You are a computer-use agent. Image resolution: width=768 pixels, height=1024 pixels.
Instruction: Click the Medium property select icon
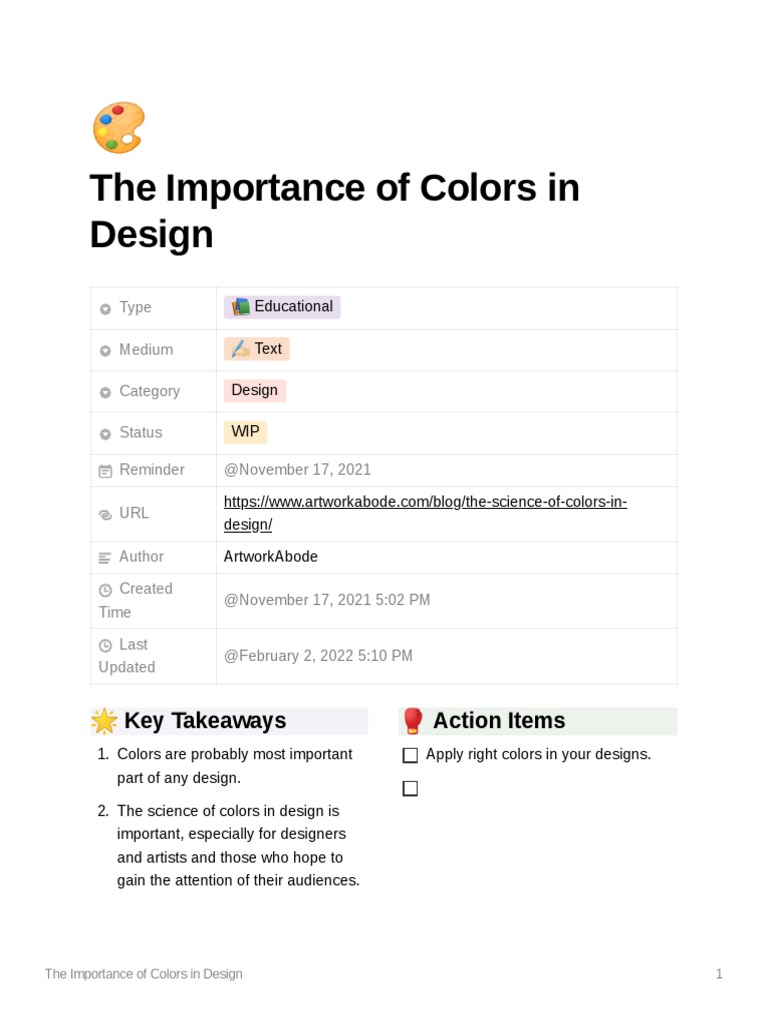click(105, 351)
